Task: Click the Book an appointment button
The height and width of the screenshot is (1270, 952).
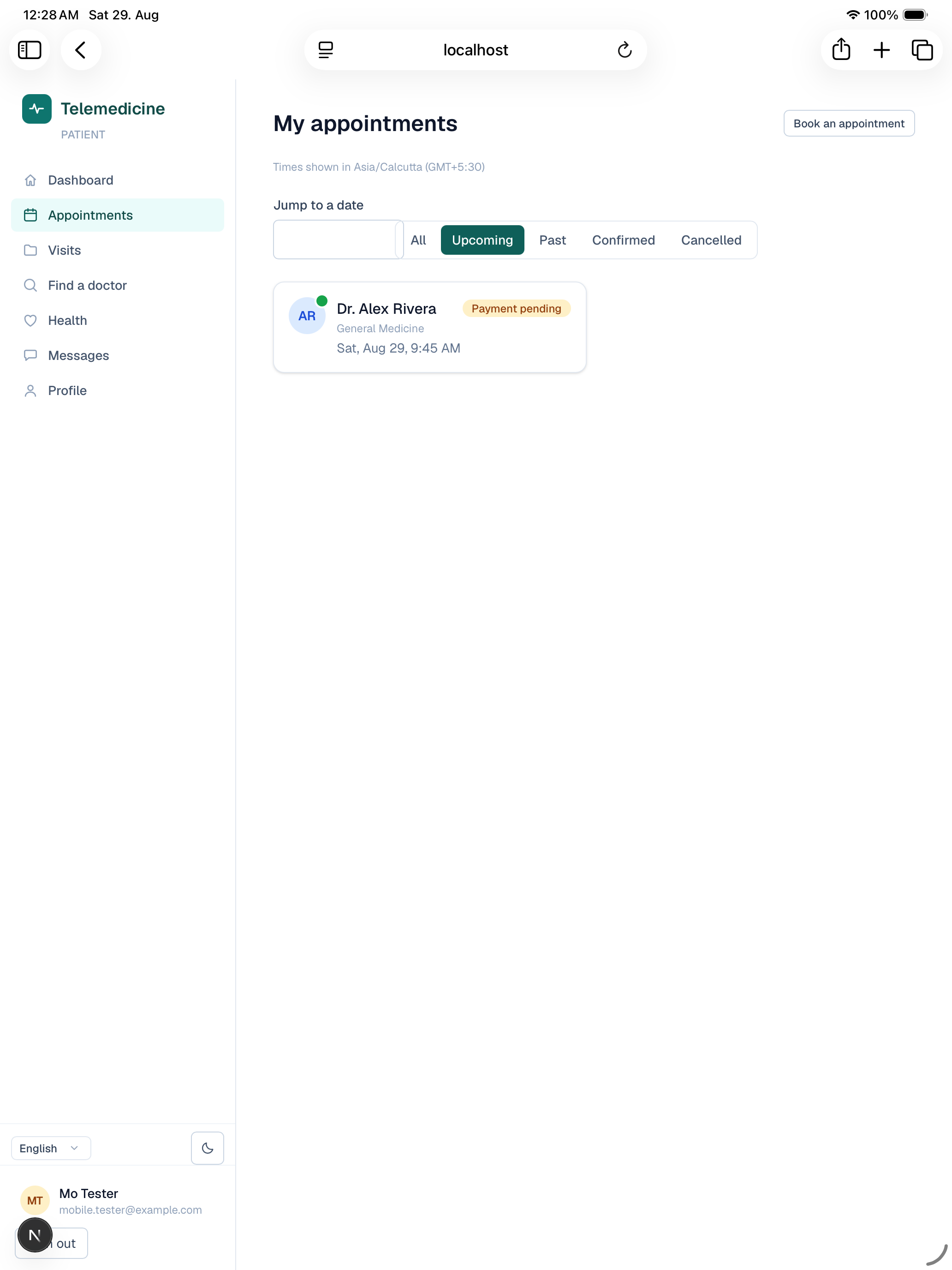Action: (849, 123)
